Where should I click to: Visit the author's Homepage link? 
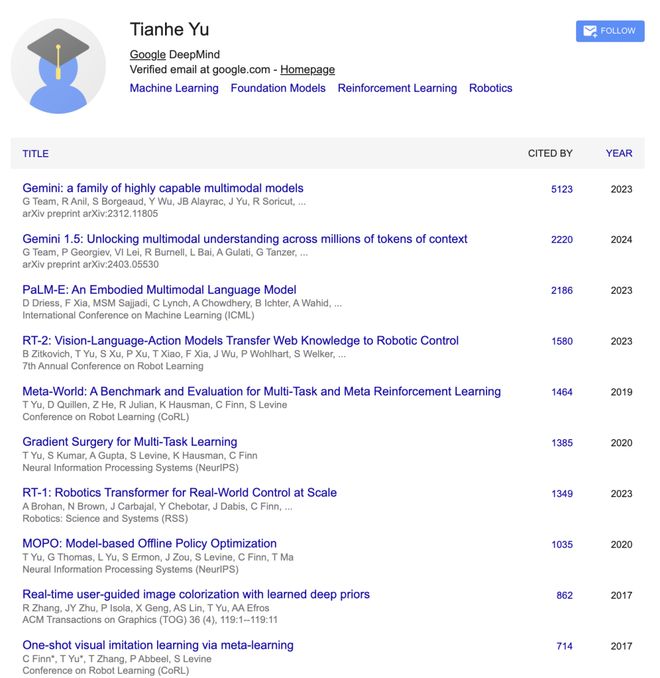tap(307, 70)
